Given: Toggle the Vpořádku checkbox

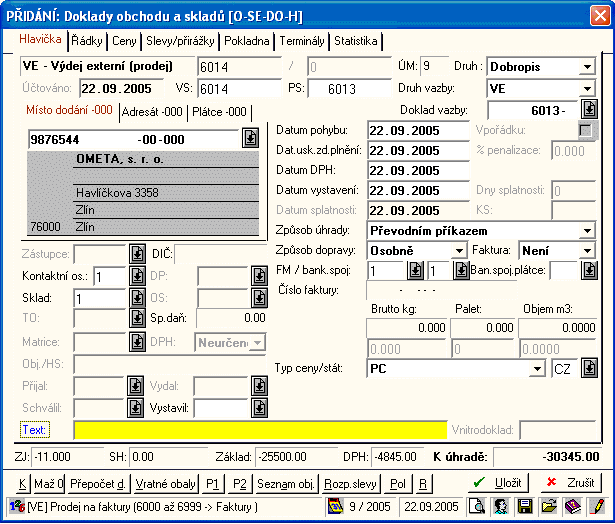Looking at the screenshot, I should click(585, 130).
